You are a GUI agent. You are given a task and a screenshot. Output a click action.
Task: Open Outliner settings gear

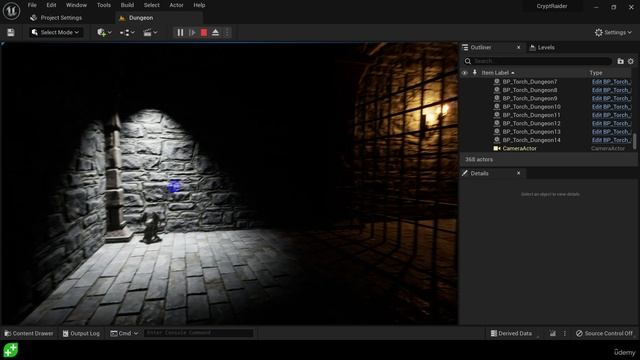[631, 61]
